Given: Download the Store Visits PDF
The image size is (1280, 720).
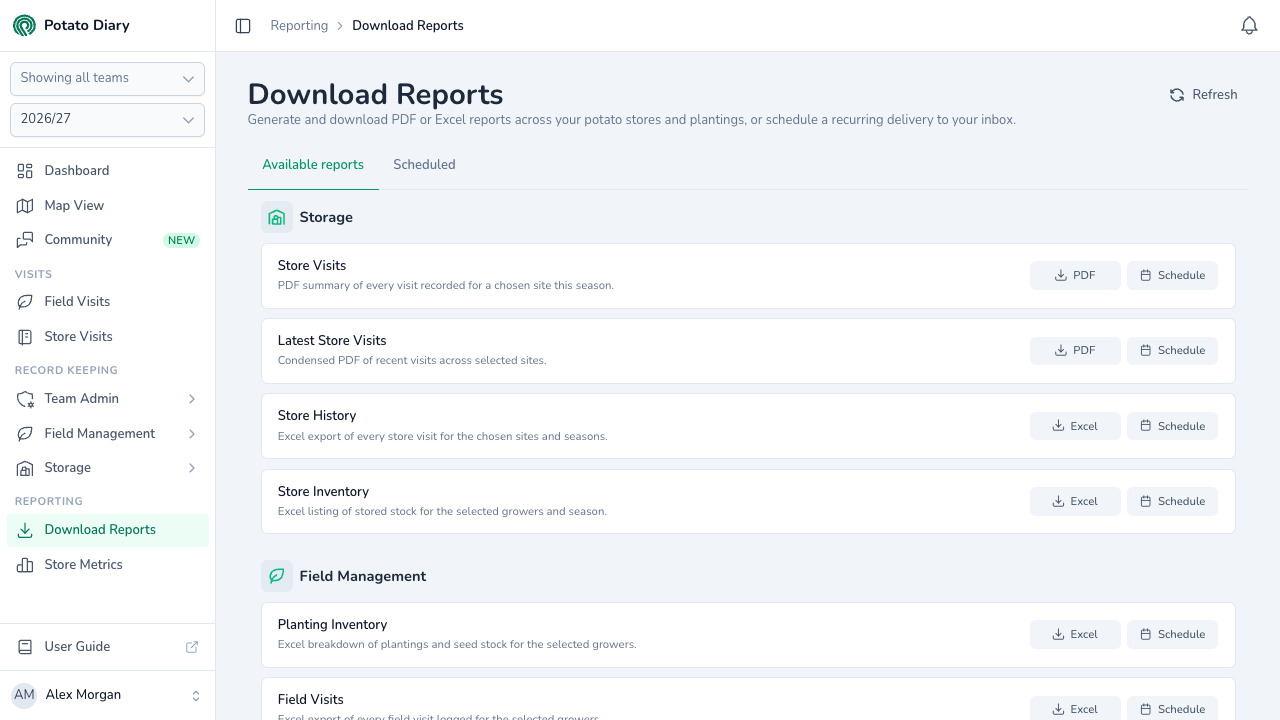Looking at the screenshot, I should coord(1075,276).
